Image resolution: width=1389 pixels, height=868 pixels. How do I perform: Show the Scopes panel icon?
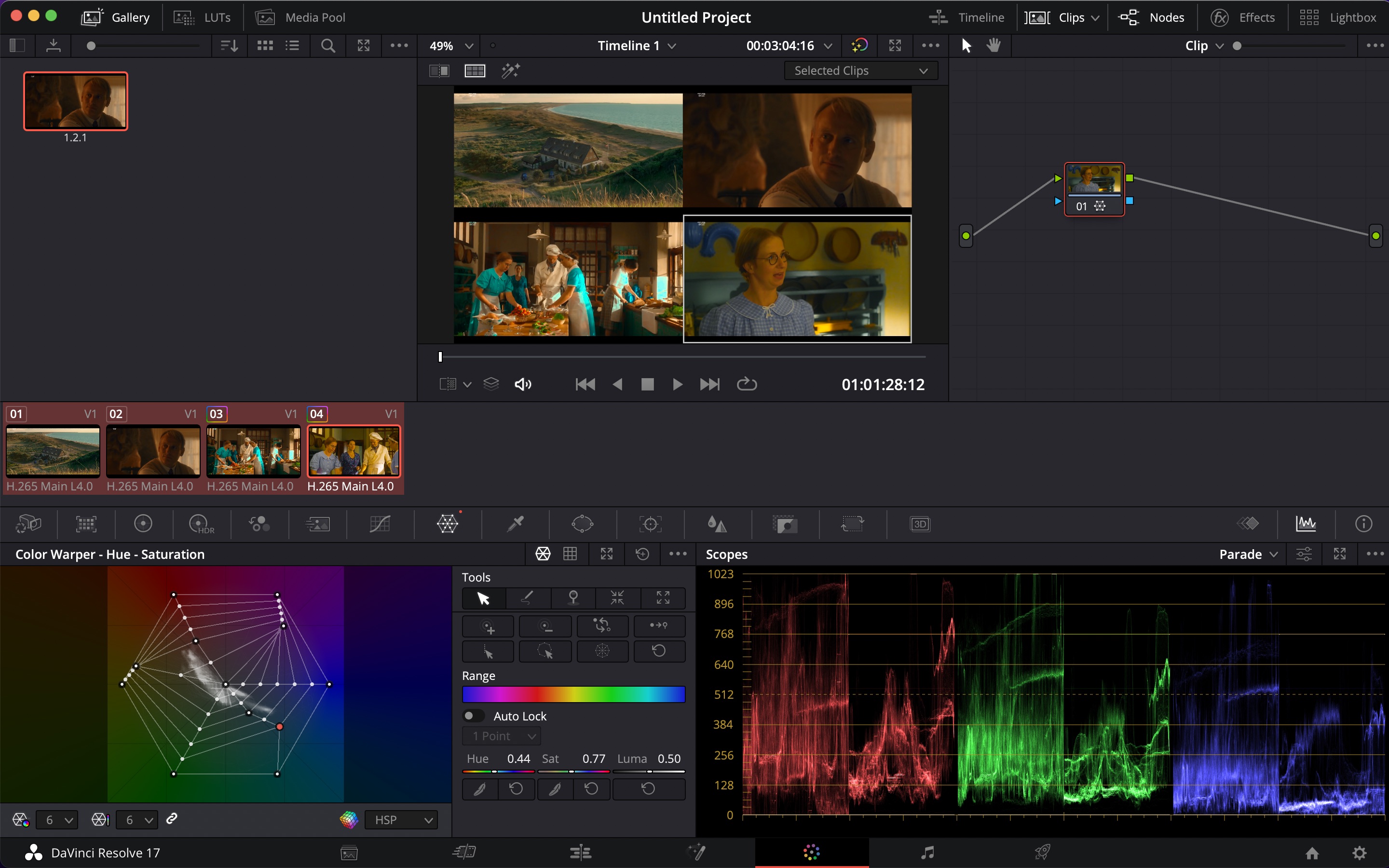[1306, 524]
